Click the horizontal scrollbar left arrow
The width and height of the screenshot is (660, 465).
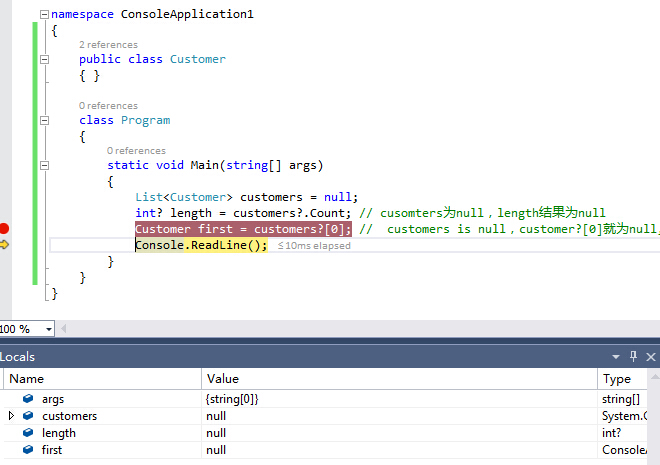tap(64, 329)
